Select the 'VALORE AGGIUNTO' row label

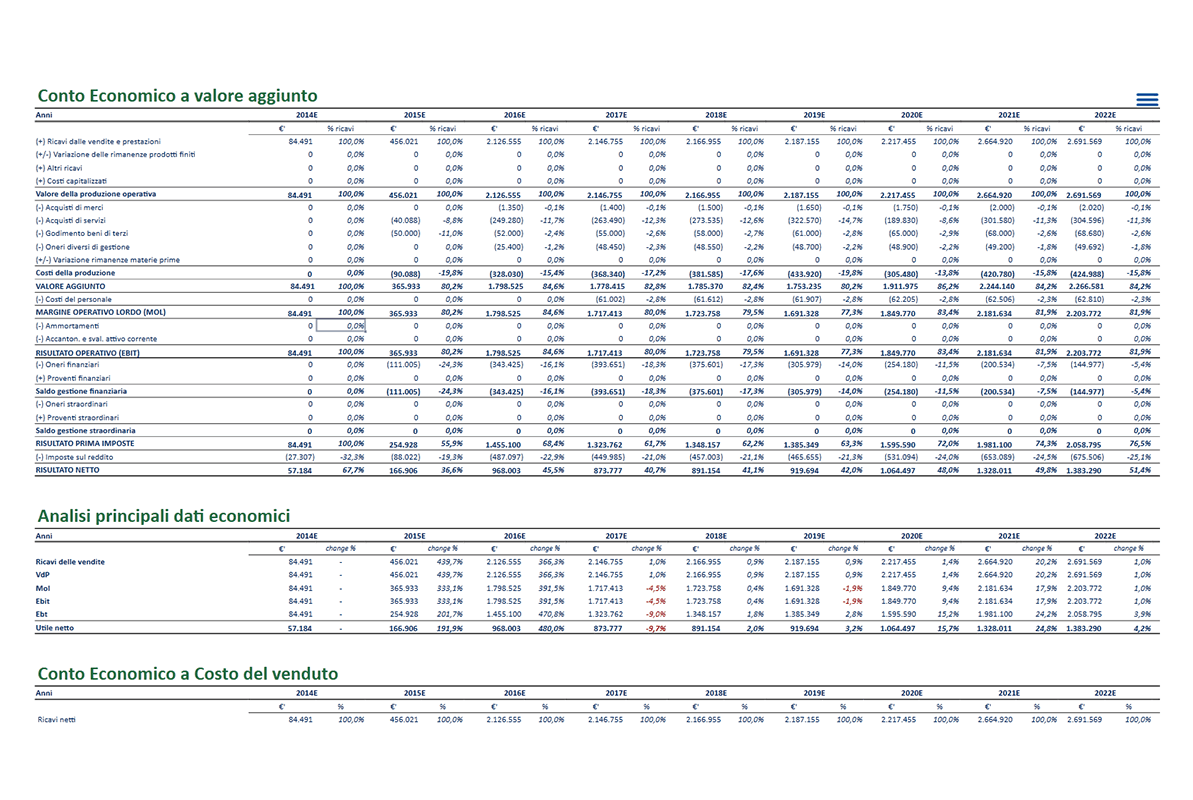click(70, 286)
